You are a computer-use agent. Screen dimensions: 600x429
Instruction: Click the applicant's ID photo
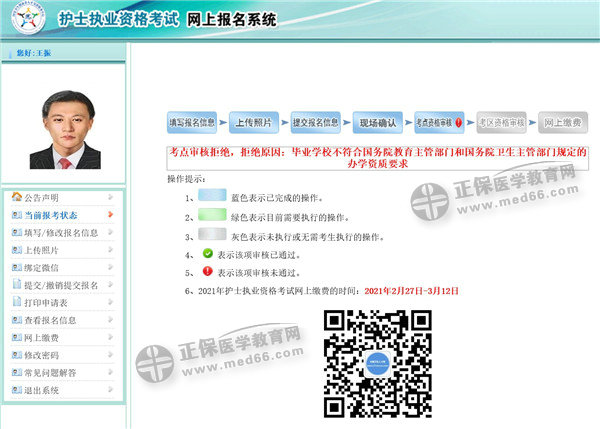click(64, 130)
